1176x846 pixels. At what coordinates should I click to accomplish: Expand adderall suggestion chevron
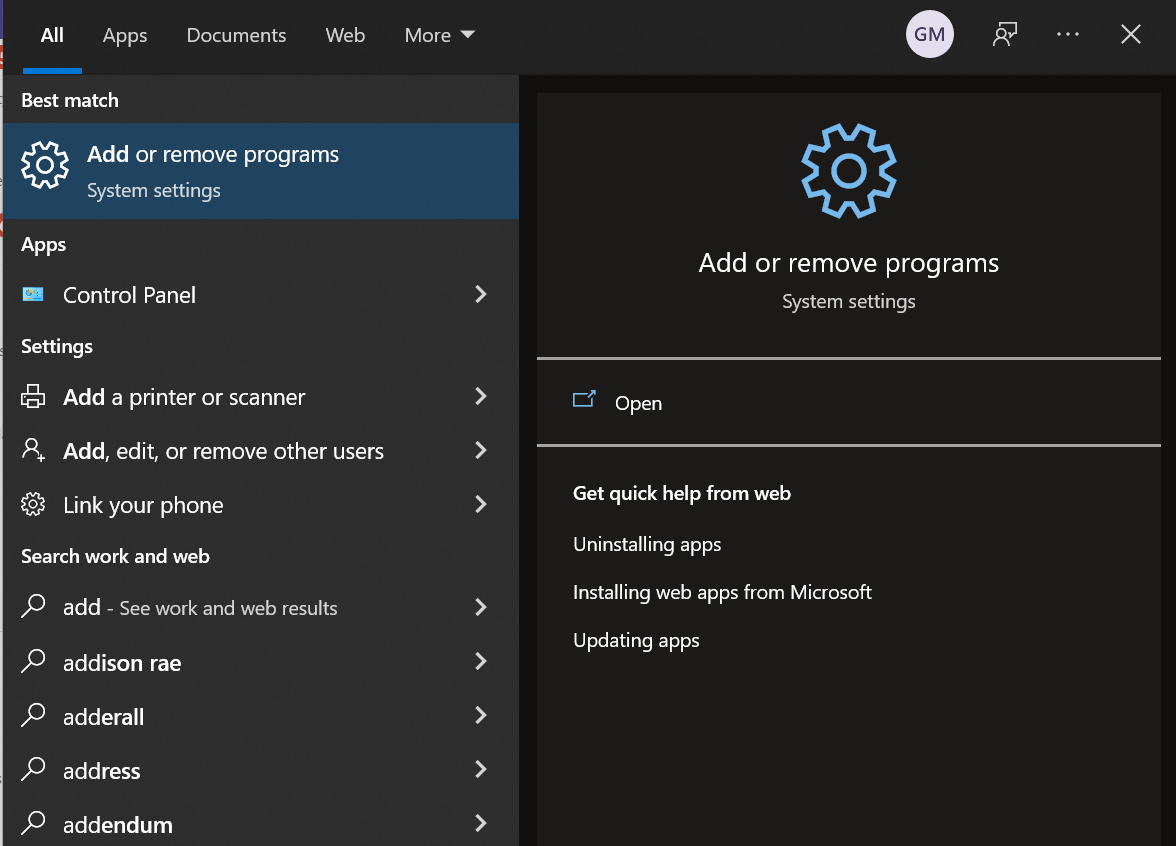tap(481, 716)
